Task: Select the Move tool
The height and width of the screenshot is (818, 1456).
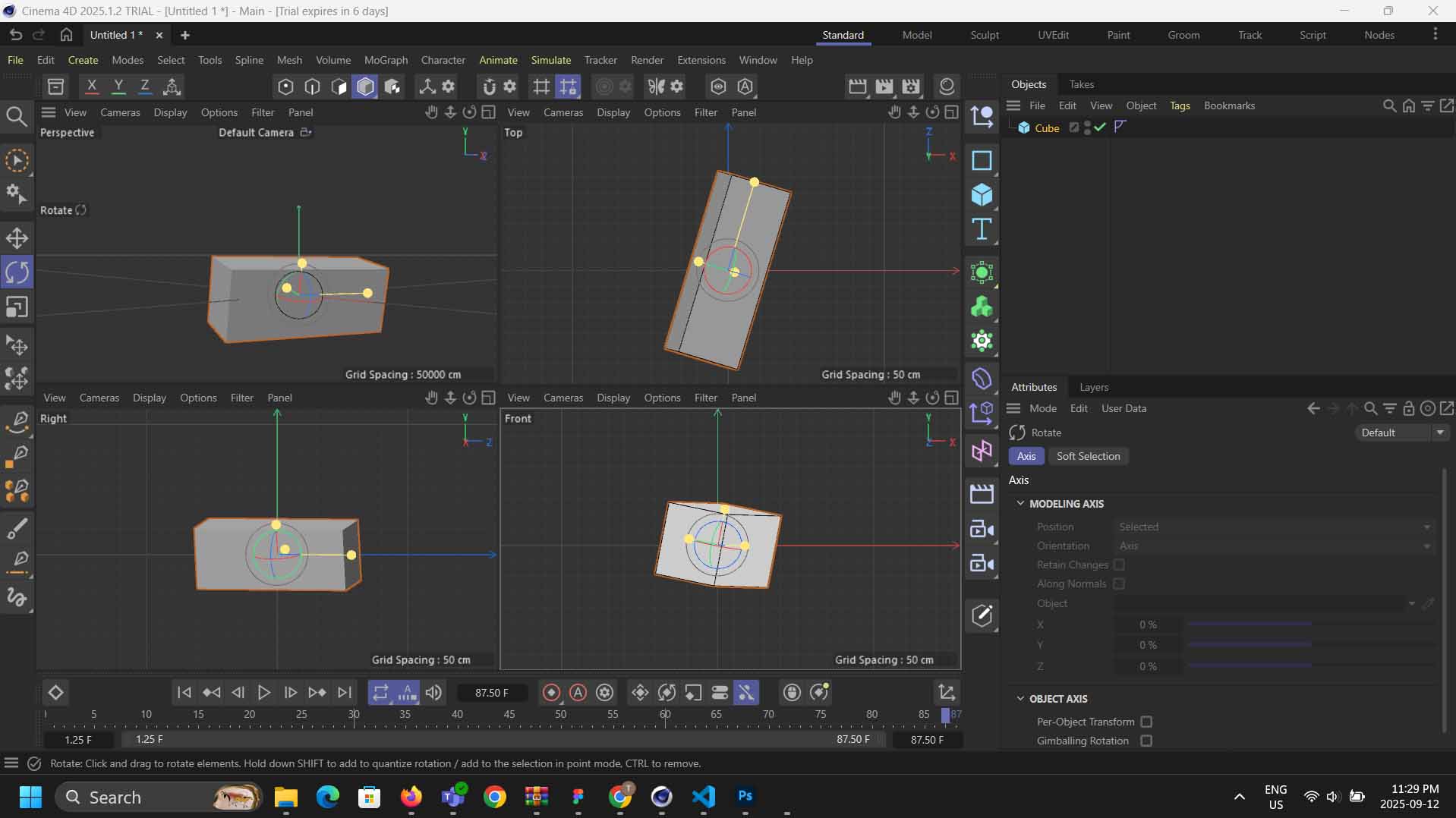Action: pyautogui.click(x=17, y=238)
